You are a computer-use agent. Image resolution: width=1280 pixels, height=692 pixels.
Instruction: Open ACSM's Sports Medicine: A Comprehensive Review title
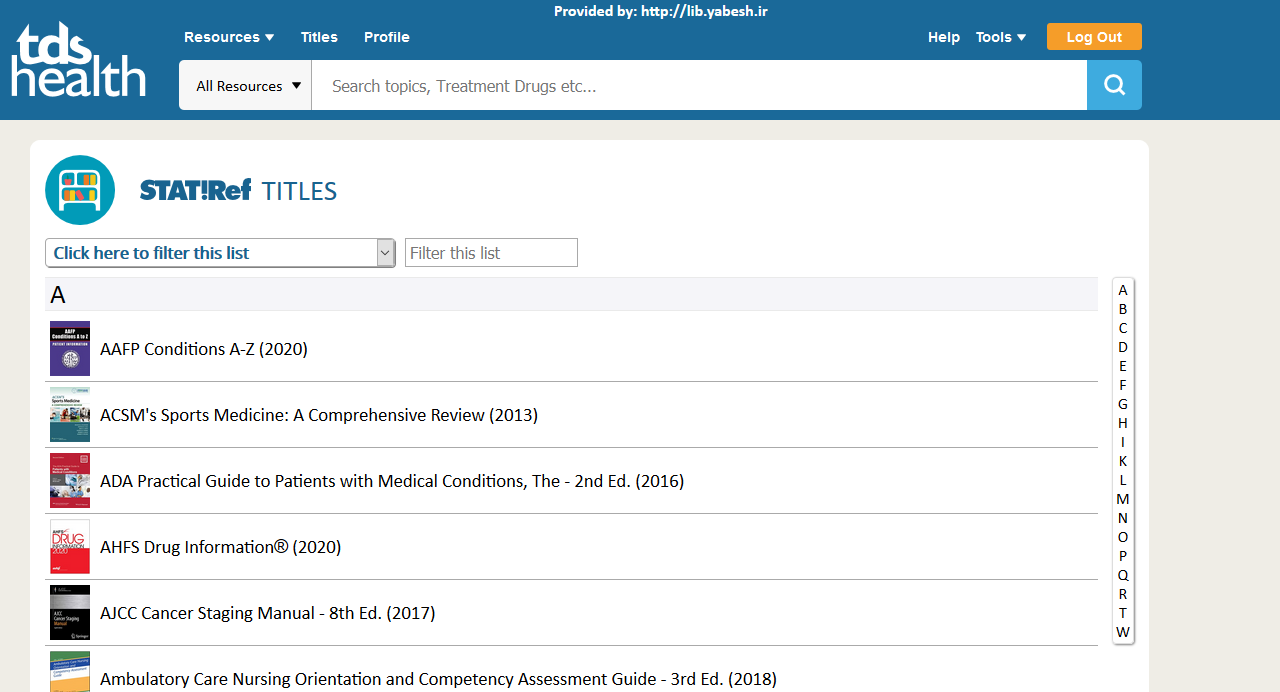[319, 415]
